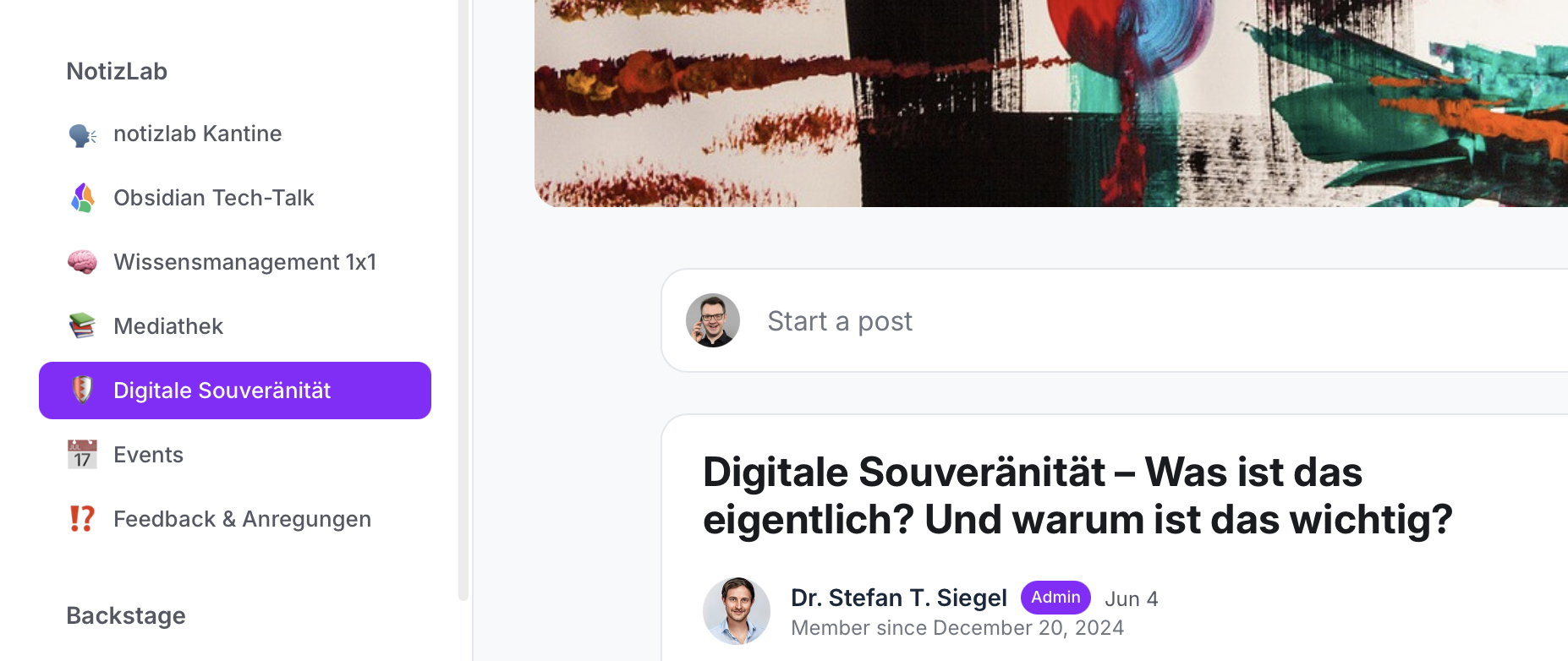This screenshot has width=1568, height=661.
Task: Open Dr. Stefan T. Siegel's profile name
Action: [x=898, y=598]
